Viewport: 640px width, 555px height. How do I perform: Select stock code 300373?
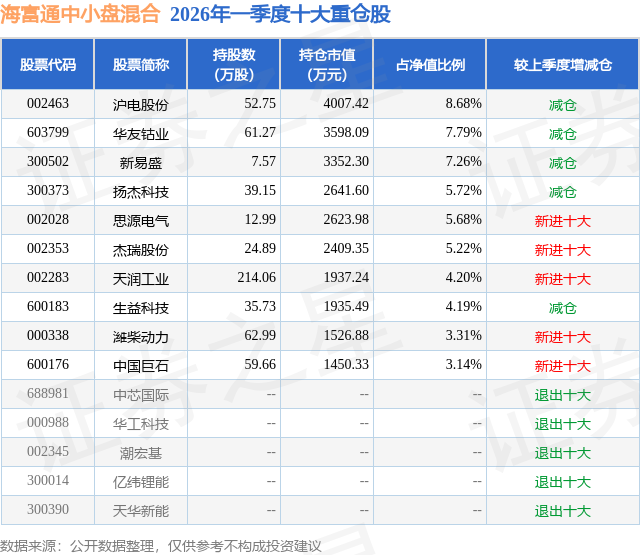48,191
